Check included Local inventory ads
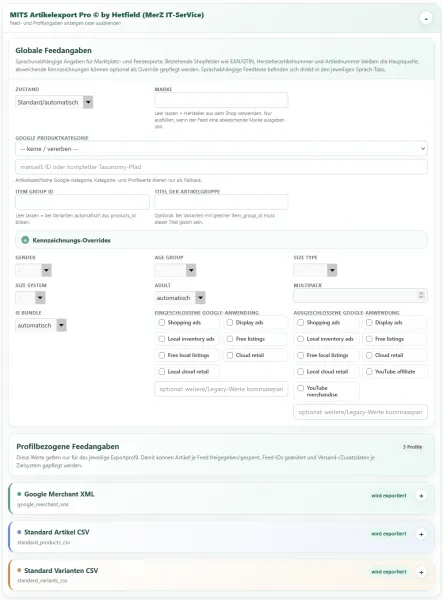 click(161, 339)
